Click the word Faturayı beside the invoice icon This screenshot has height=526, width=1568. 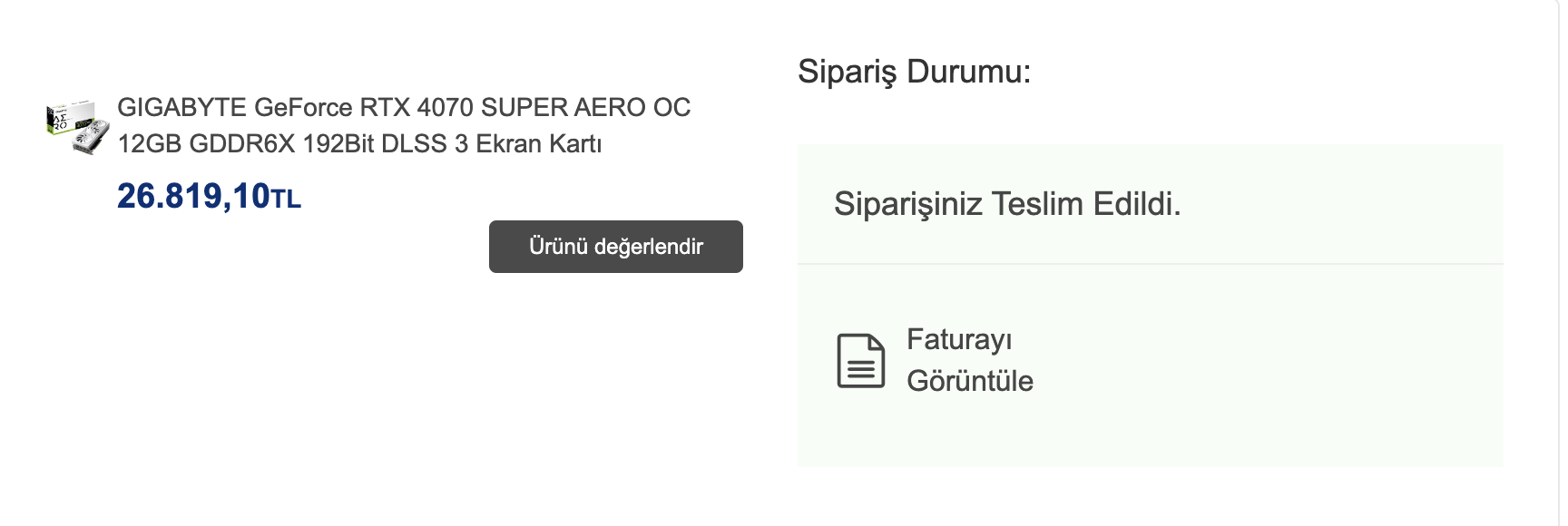[959, 340]
